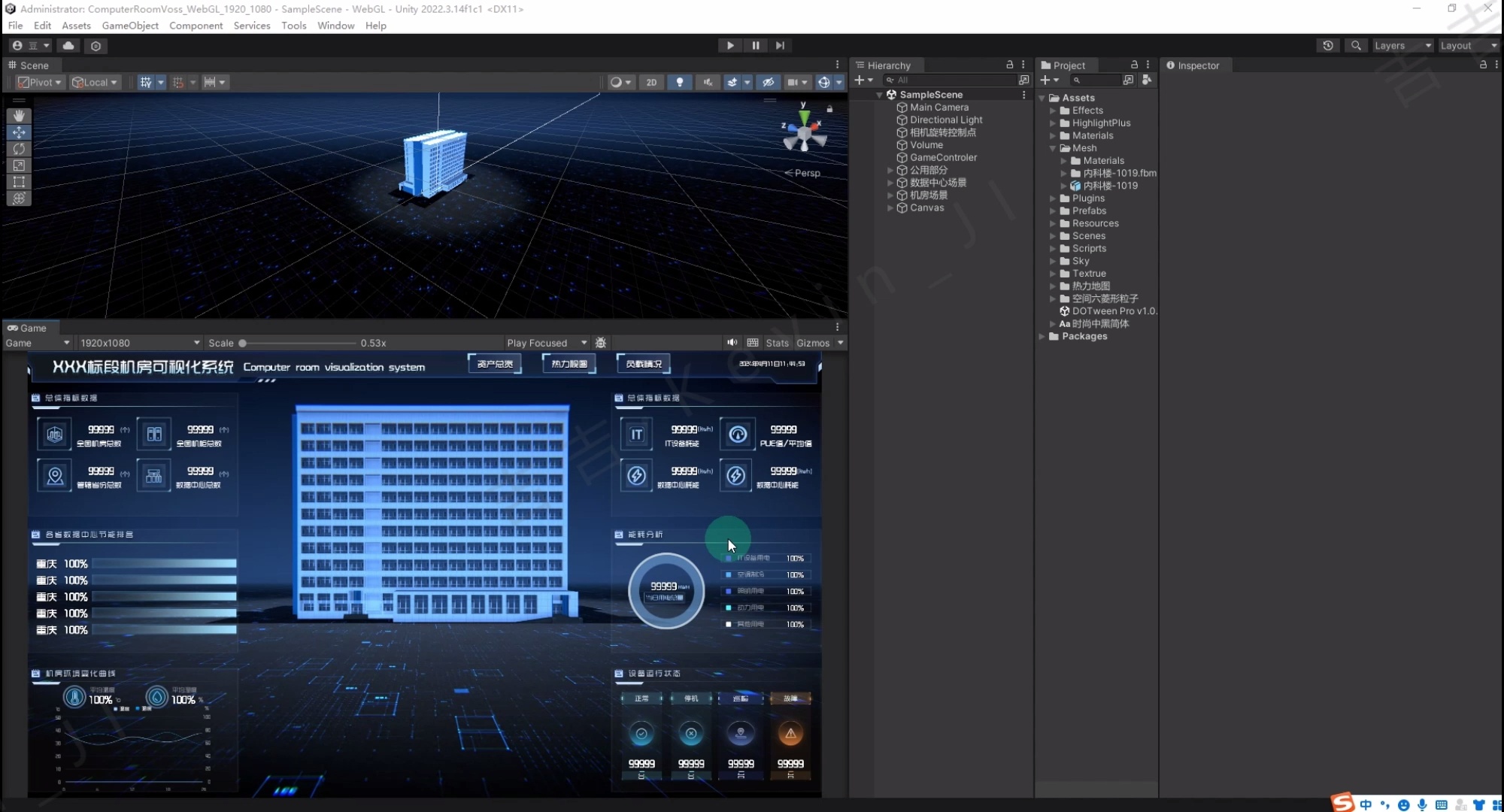Toggle 2D view mode in Scene
The image size is (1504, 812).
[651, 82]
